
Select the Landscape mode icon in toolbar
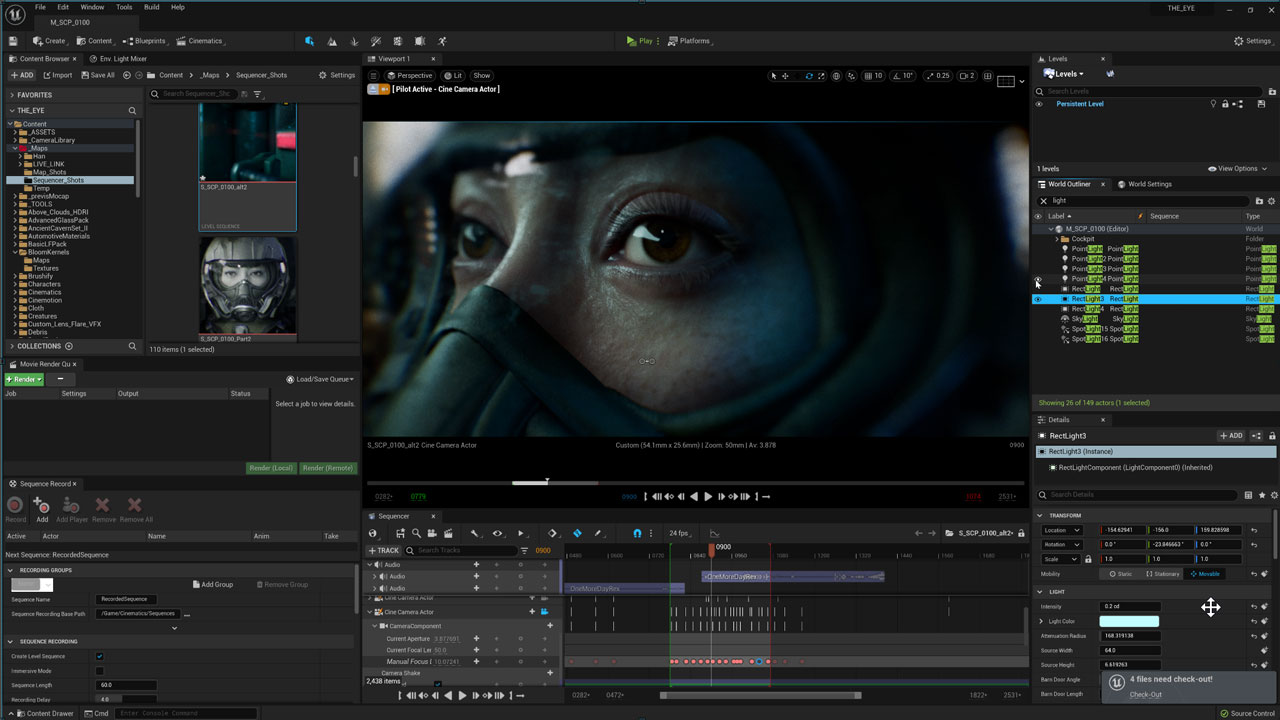[332, 41]
